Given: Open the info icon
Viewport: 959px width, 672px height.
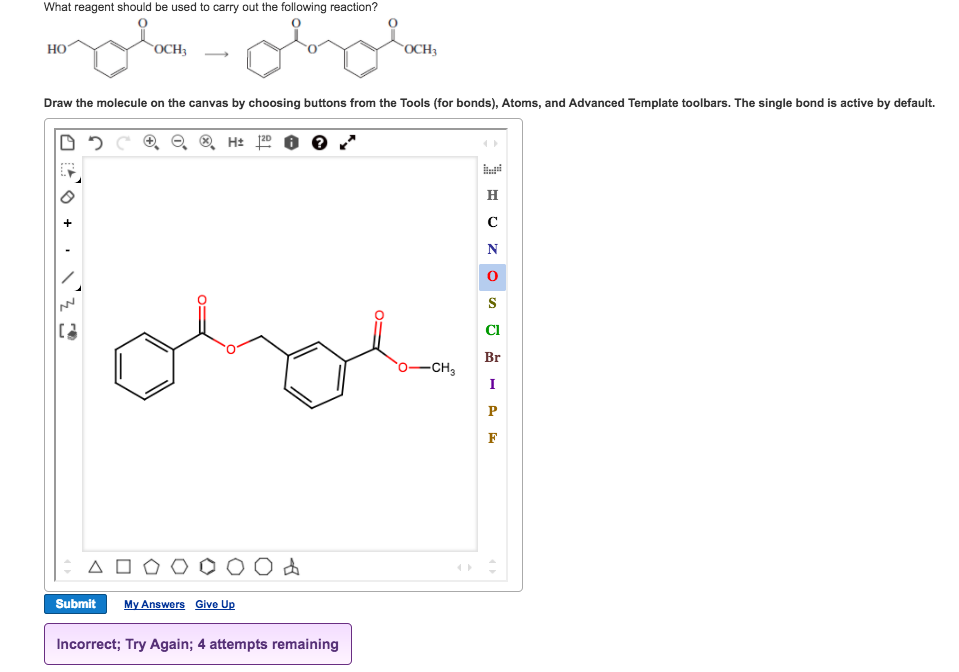Looking at the screenshot, I should click(291, 142).
